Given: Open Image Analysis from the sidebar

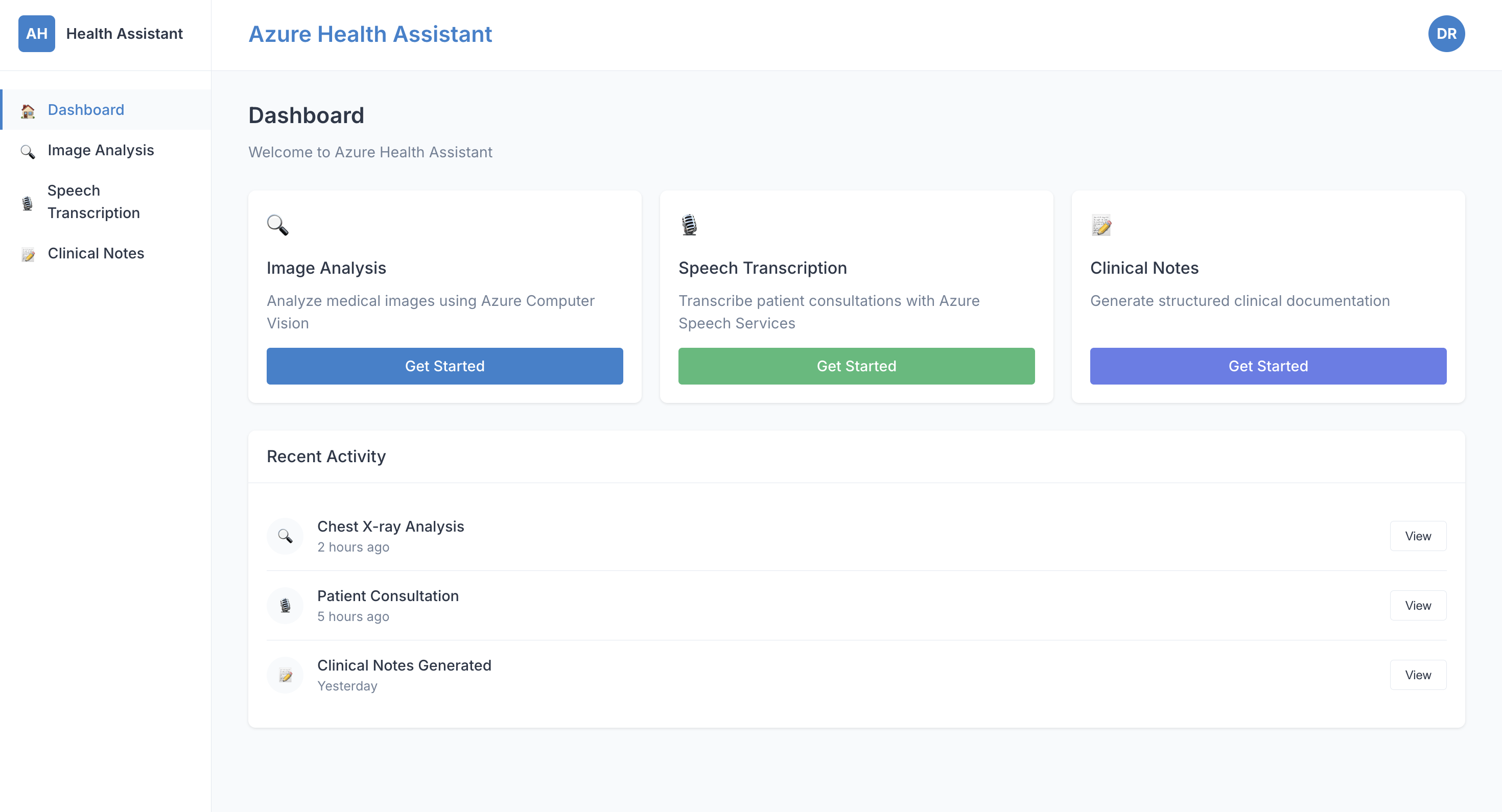Looking at the screenshot, I should tap(101, 150).
